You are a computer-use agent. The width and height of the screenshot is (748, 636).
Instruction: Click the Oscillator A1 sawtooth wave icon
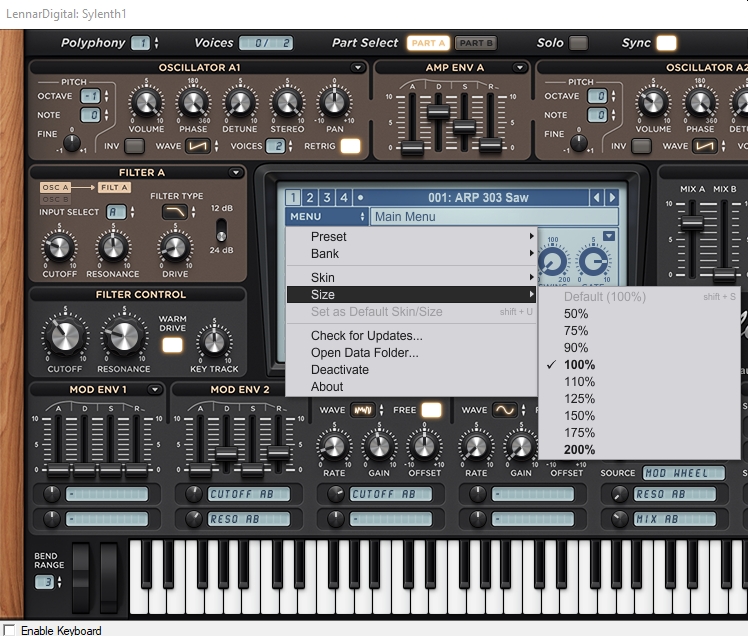[198, 146]
